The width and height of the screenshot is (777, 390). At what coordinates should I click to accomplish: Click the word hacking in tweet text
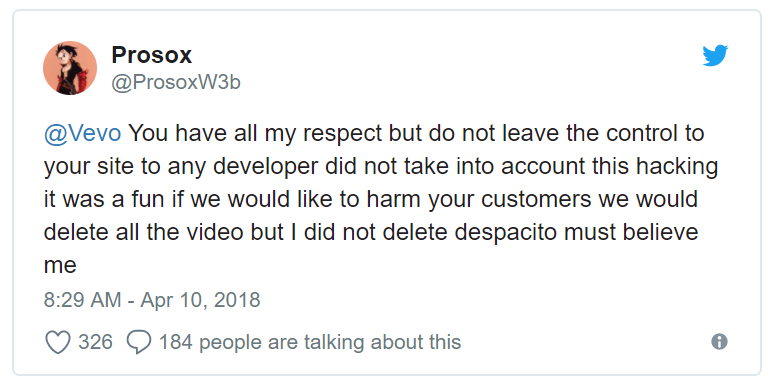[x=677, y=167]
